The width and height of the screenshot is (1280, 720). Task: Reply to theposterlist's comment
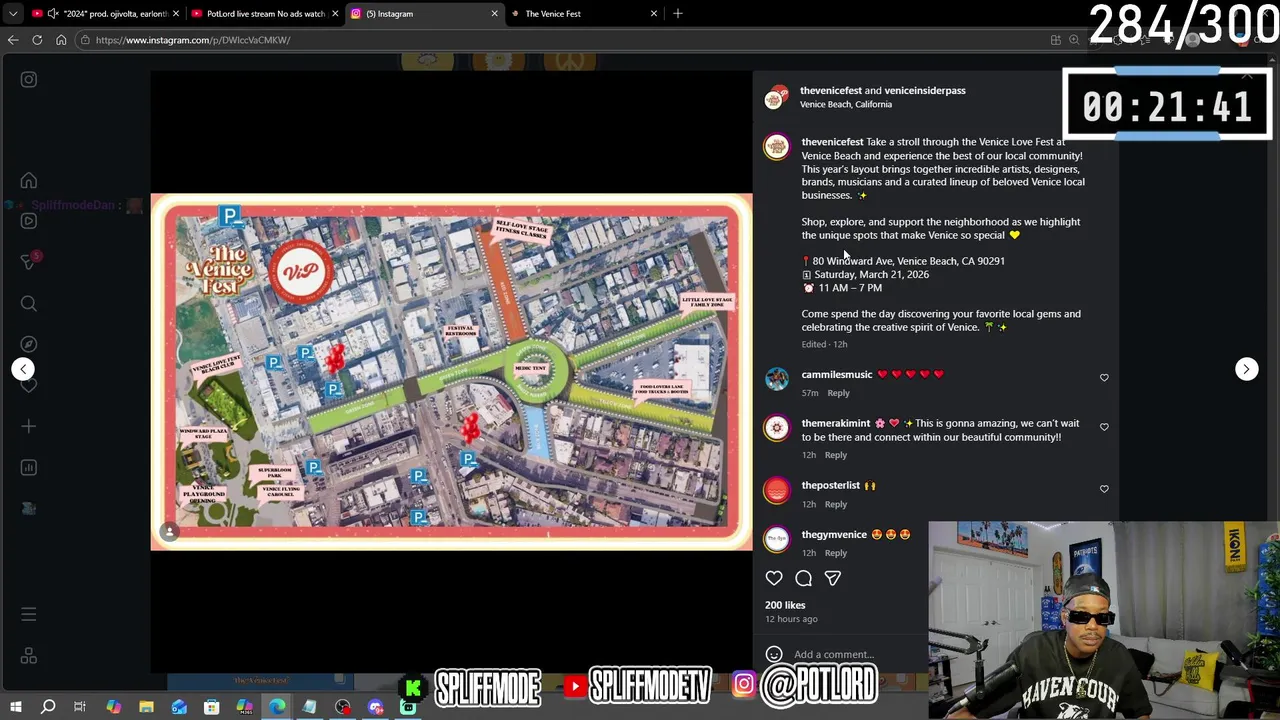pos(835,504)
